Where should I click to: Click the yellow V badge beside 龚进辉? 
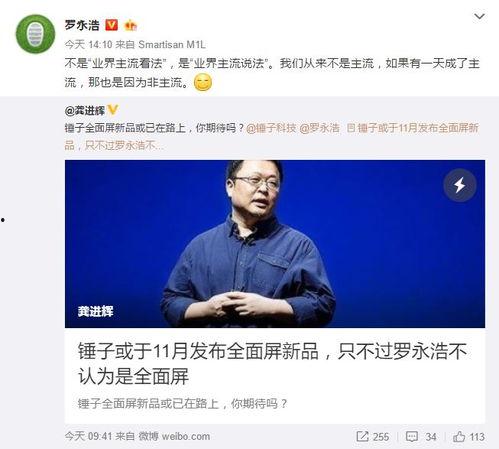[x=113, y=109]
